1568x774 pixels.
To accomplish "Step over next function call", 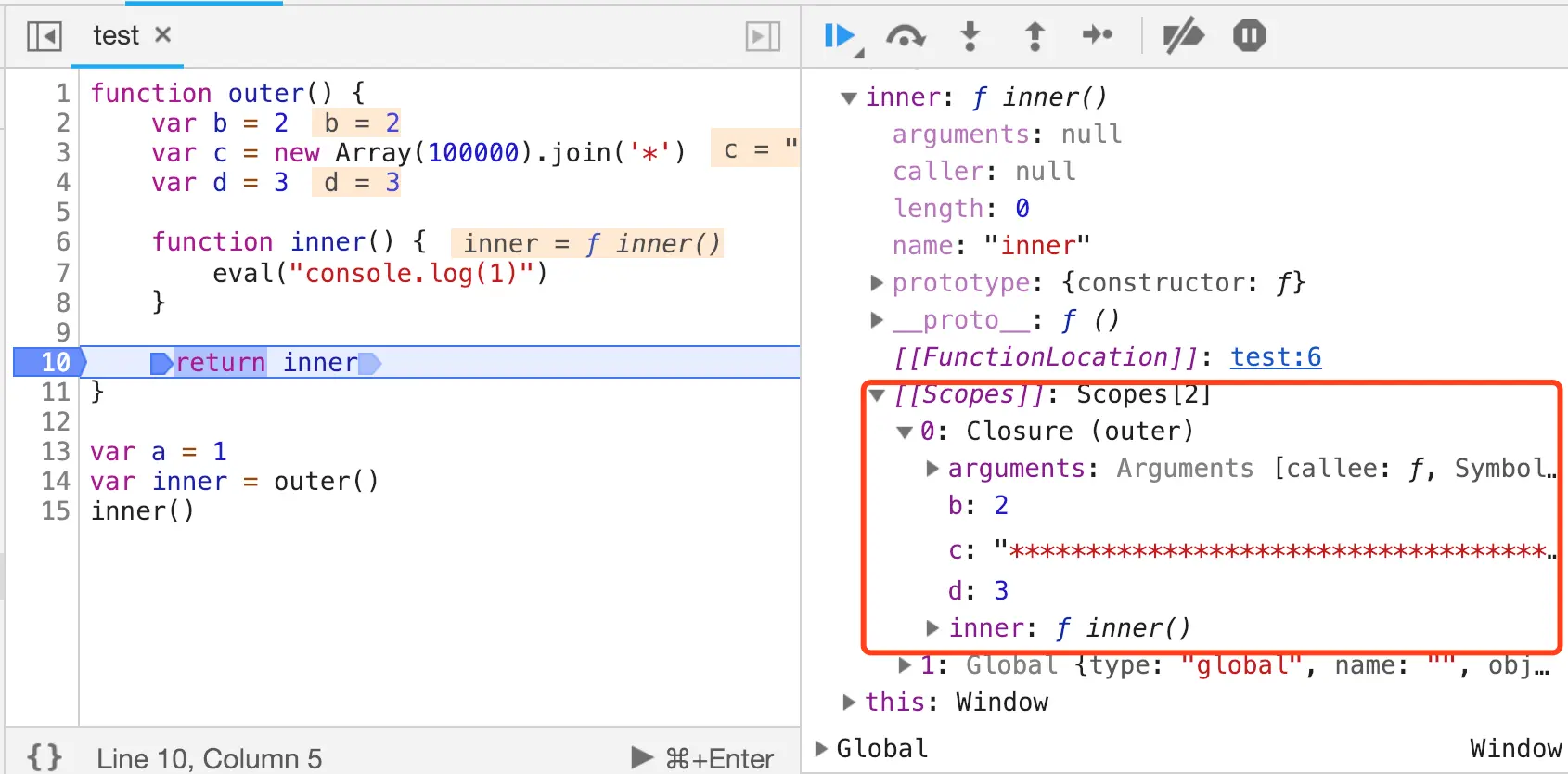I will tap(905, 36).
